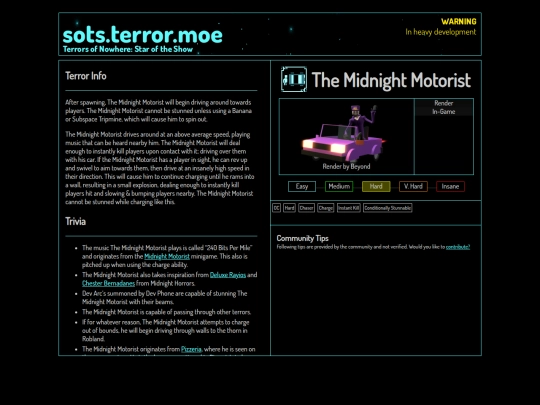Click the Trivia heading
Screen dimensions: 540x405
tap(75, 221)
